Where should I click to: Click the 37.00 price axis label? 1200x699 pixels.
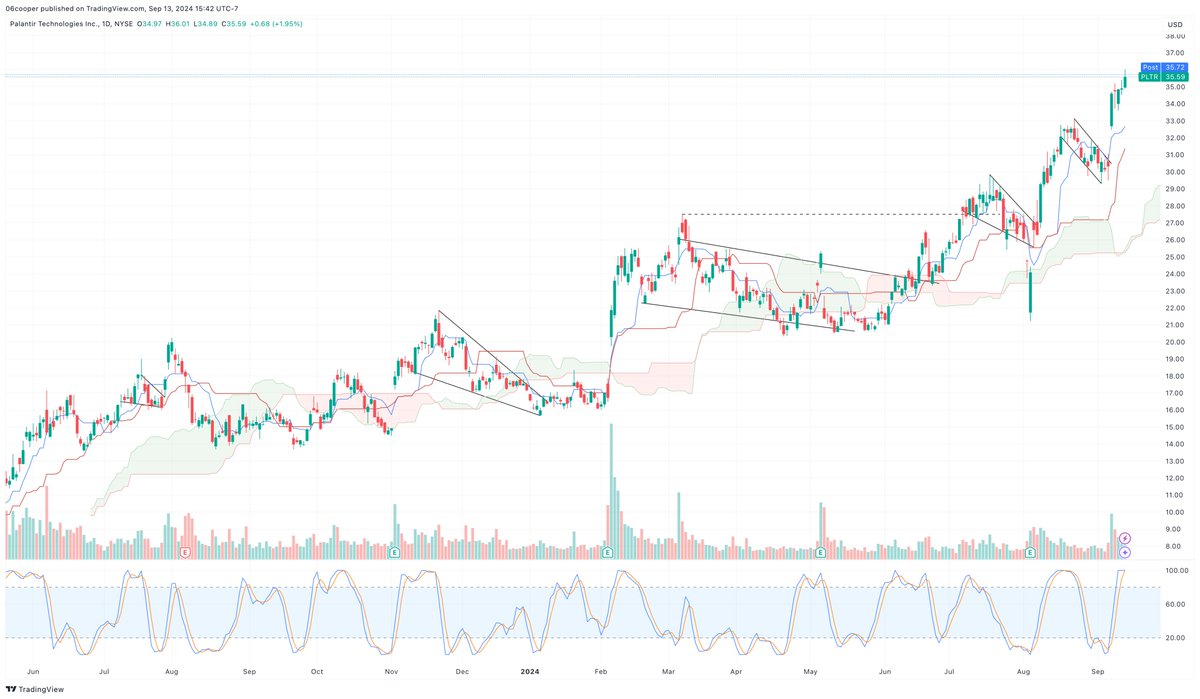1174,52
